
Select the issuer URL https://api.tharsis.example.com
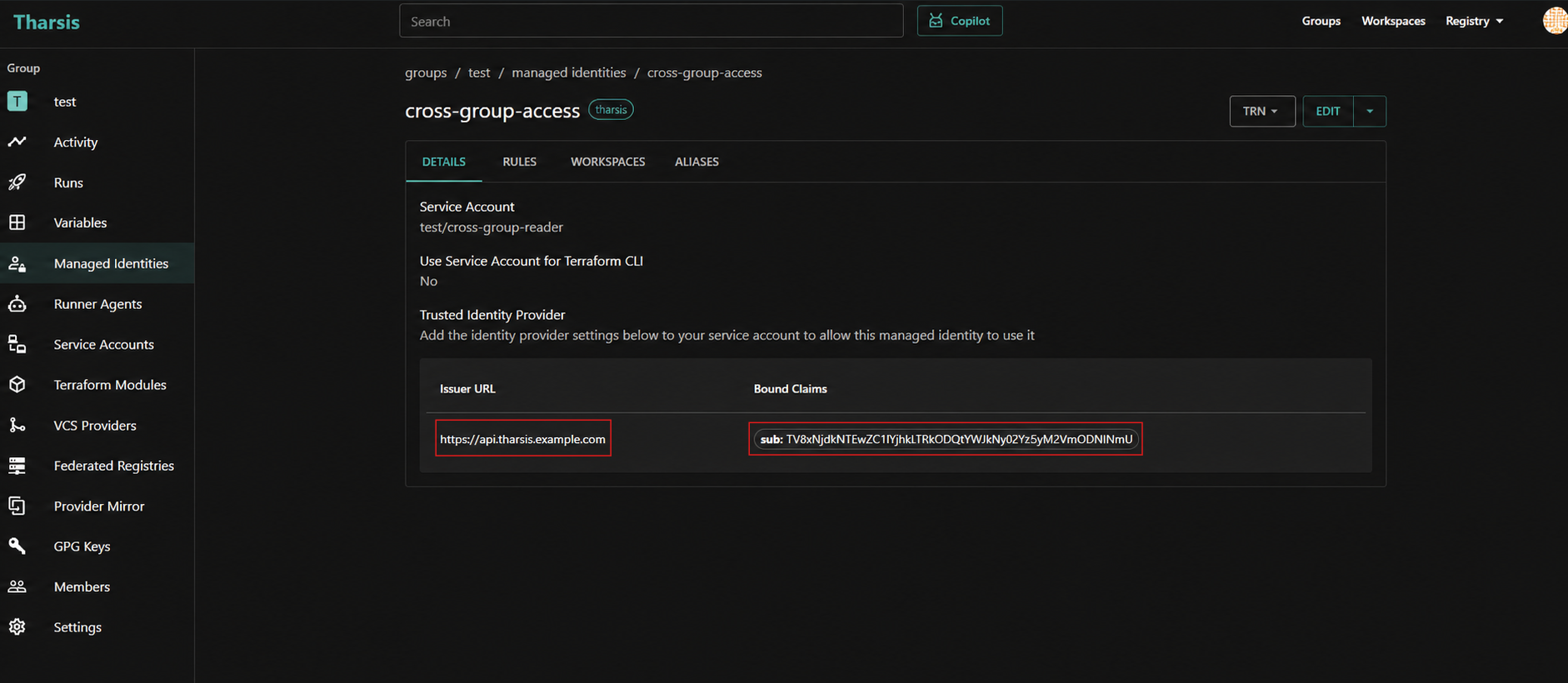pyautogui.click(x=523, y=439)
